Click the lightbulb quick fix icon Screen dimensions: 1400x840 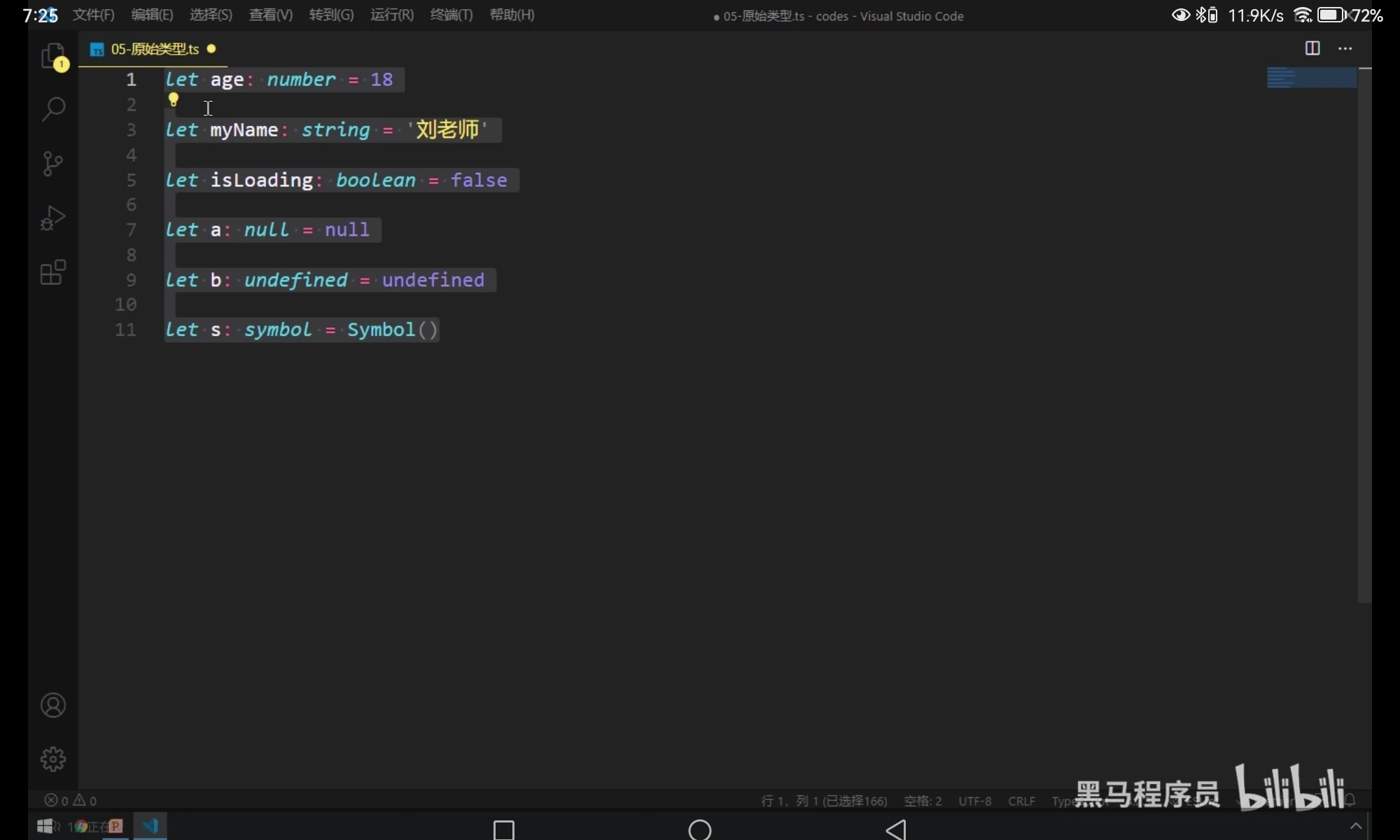click(174, 100)
